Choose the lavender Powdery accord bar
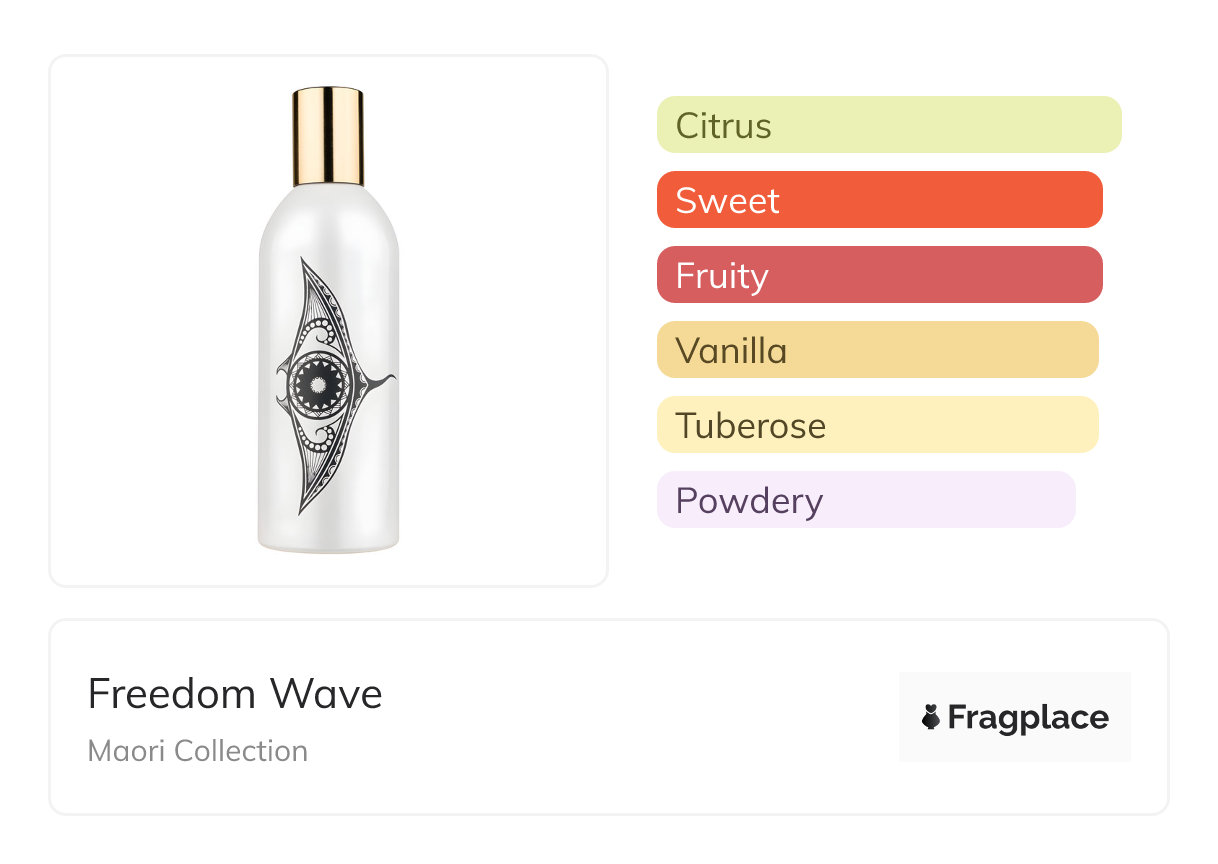Image resolution: width=1218 pixels, height=864 pixels. point(866,500)
